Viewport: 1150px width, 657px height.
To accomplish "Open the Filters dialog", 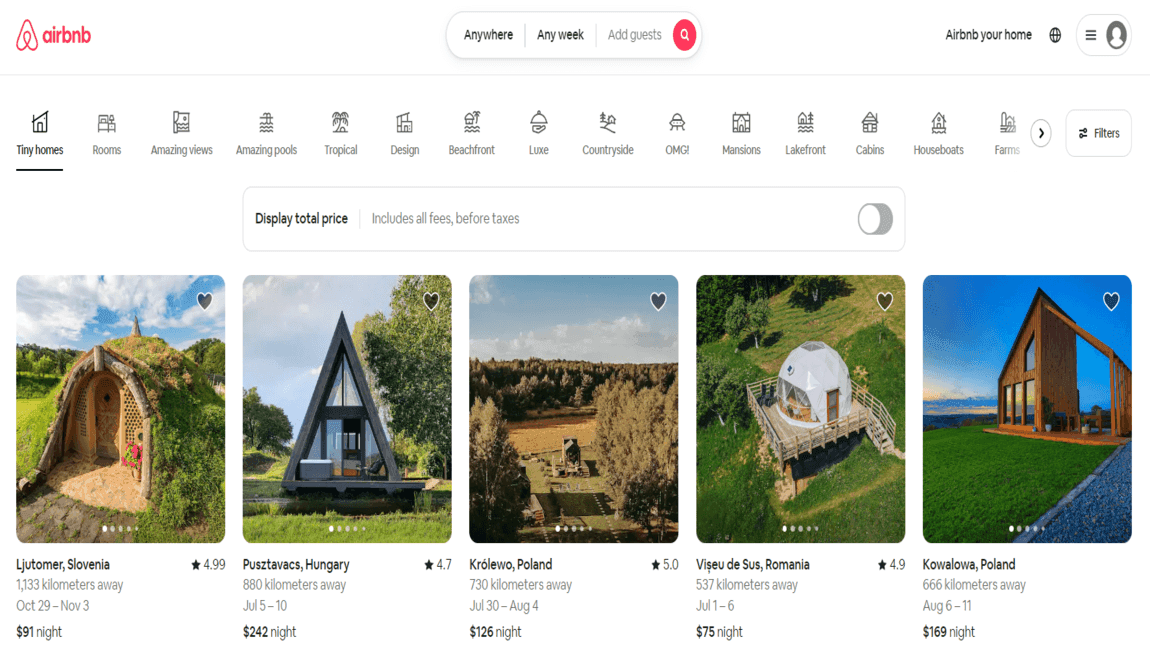I will click(x=1098, y=132).
